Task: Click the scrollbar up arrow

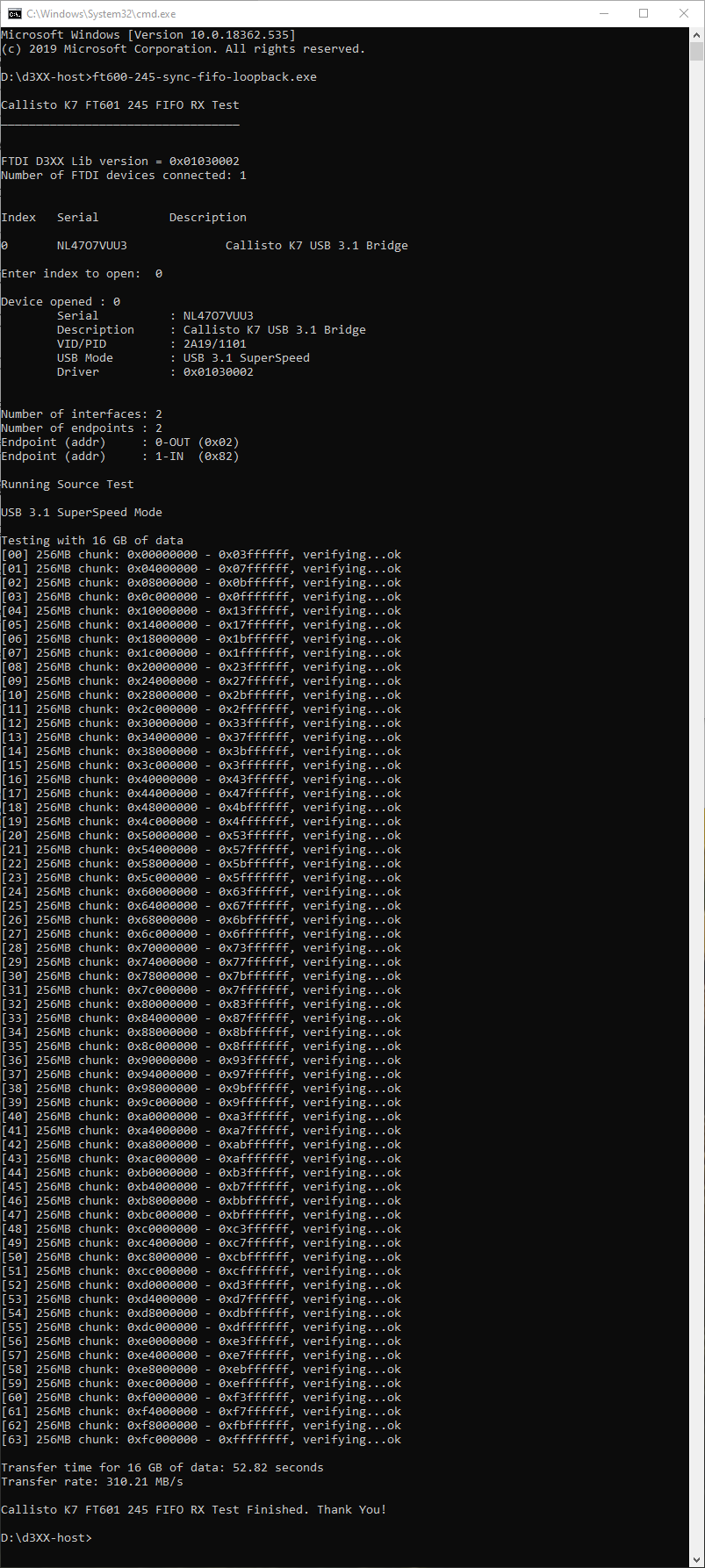Action: [x=697, y=35]
